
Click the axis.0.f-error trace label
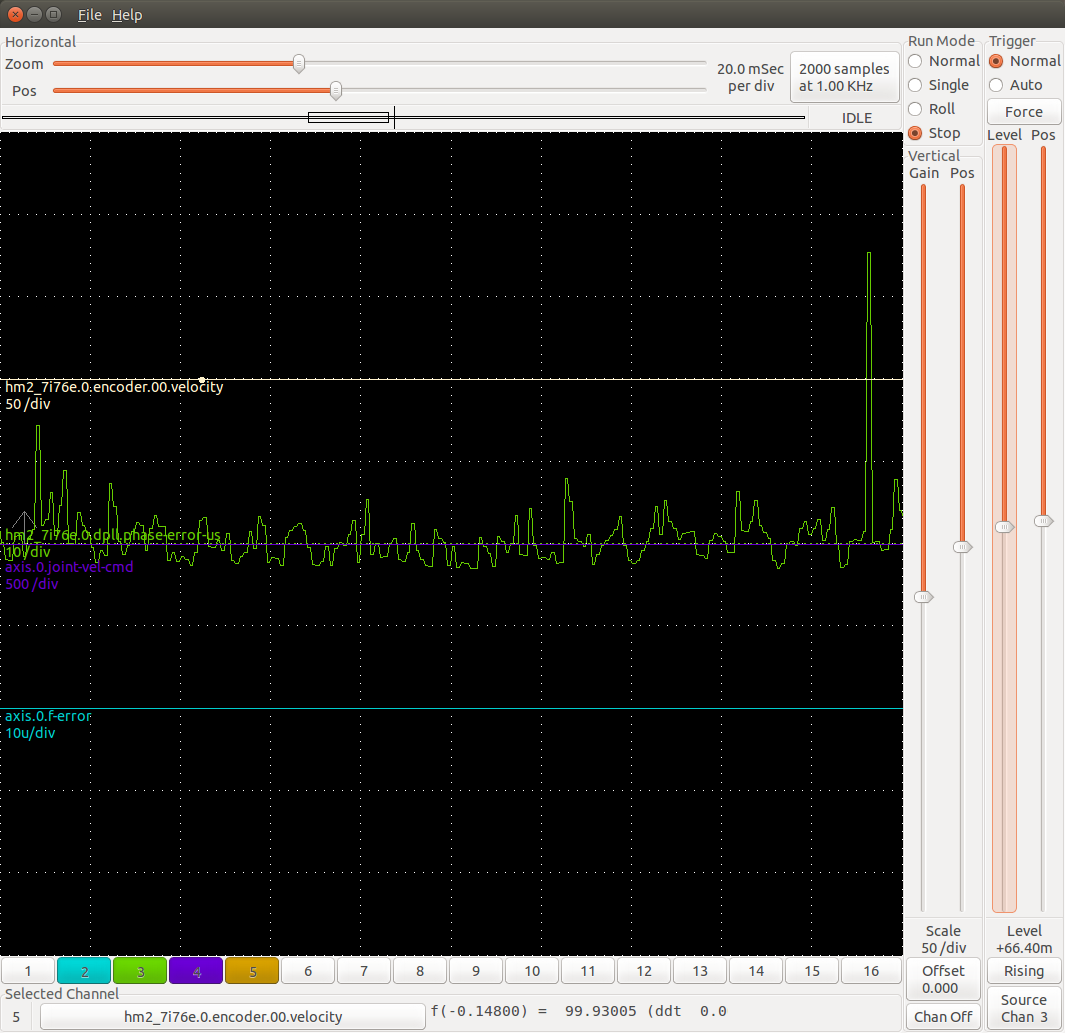coord(48,716)
